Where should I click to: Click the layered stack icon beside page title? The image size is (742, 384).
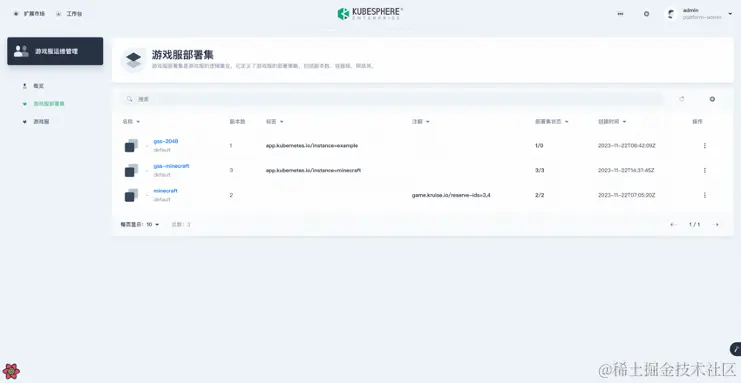coord(133,60)
